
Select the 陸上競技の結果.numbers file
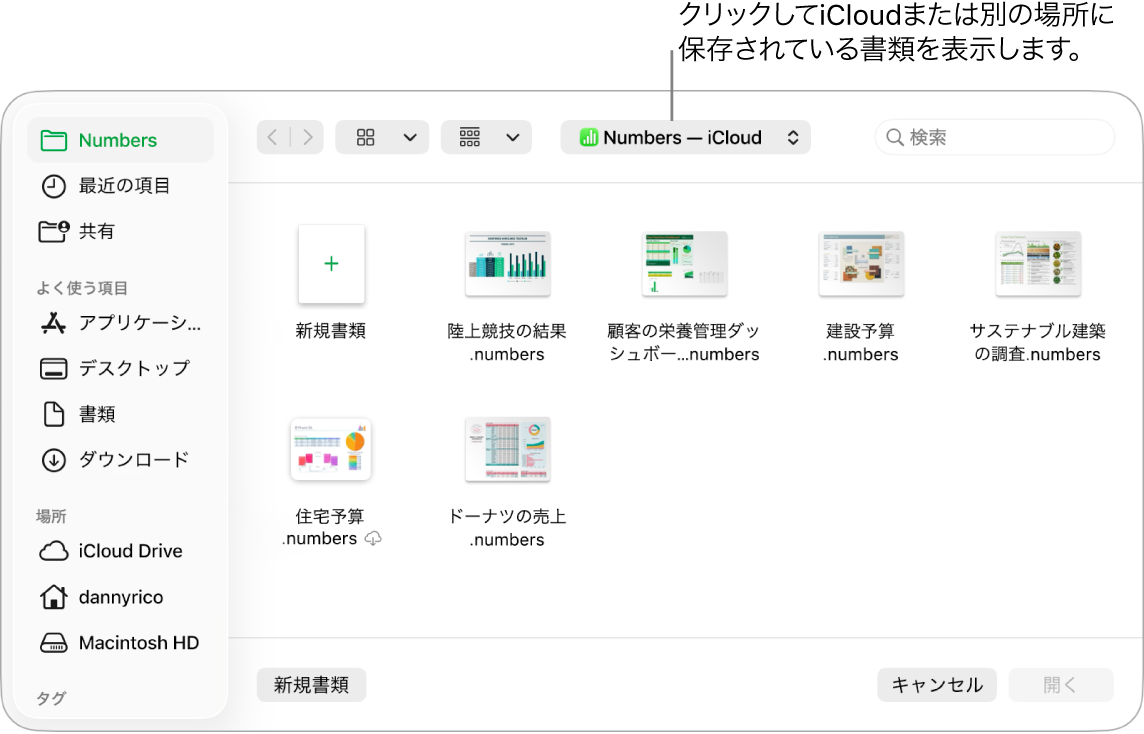[507, 264]
